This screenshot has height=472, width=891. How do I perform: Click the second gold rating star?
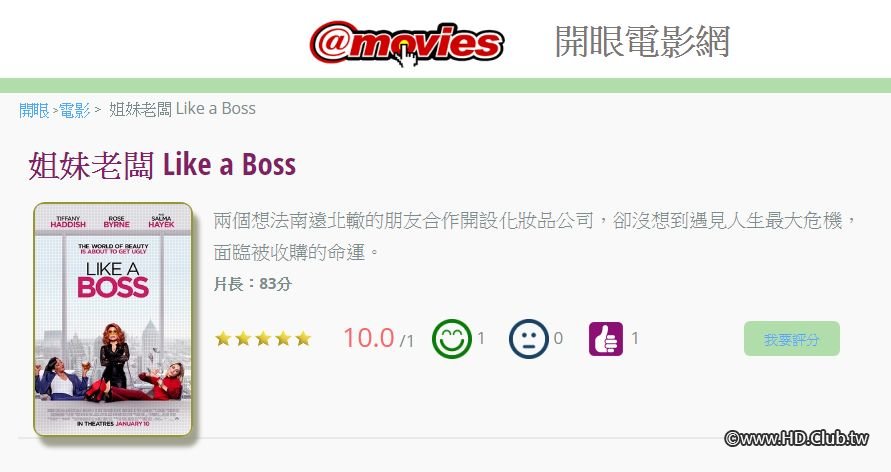(x=243, y=339)
